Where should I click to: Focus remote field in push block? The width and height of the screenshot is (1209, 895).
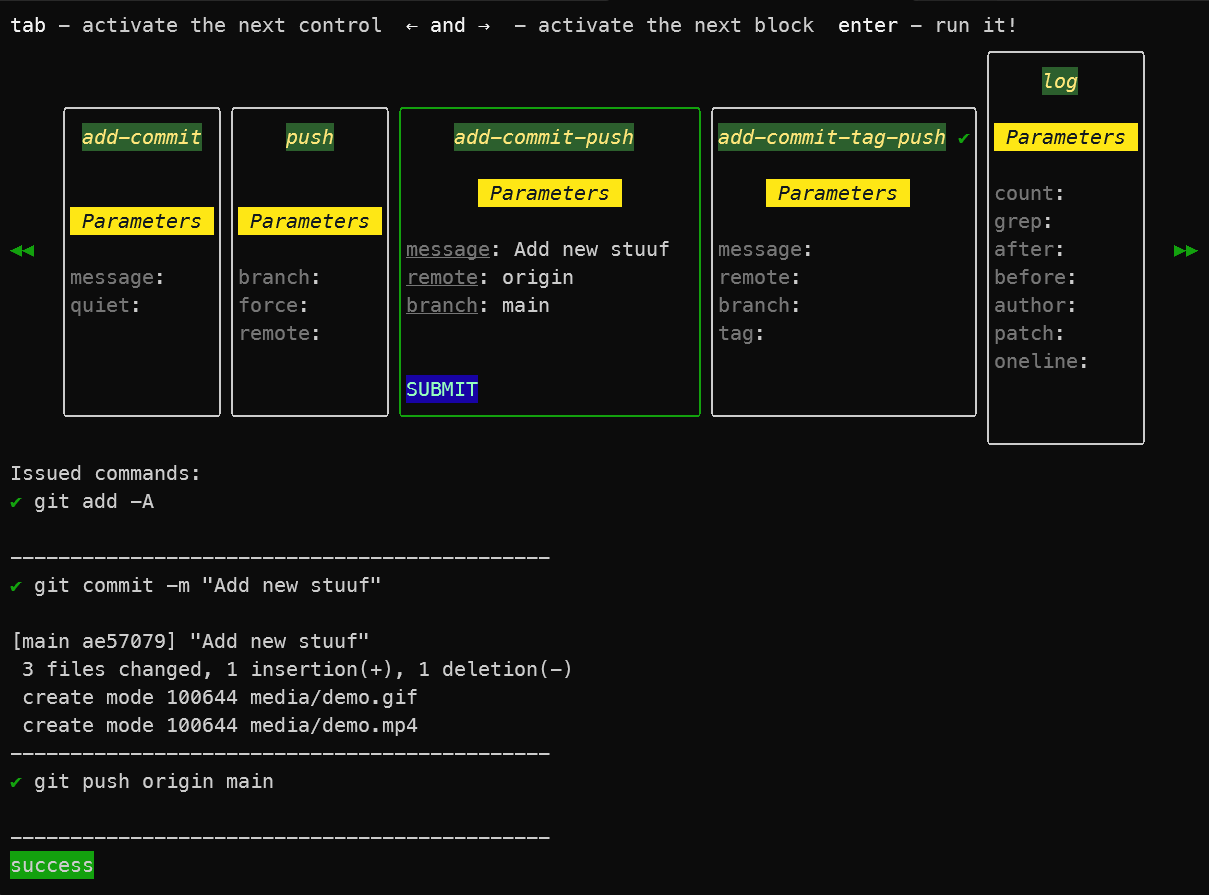pos(280,333)
